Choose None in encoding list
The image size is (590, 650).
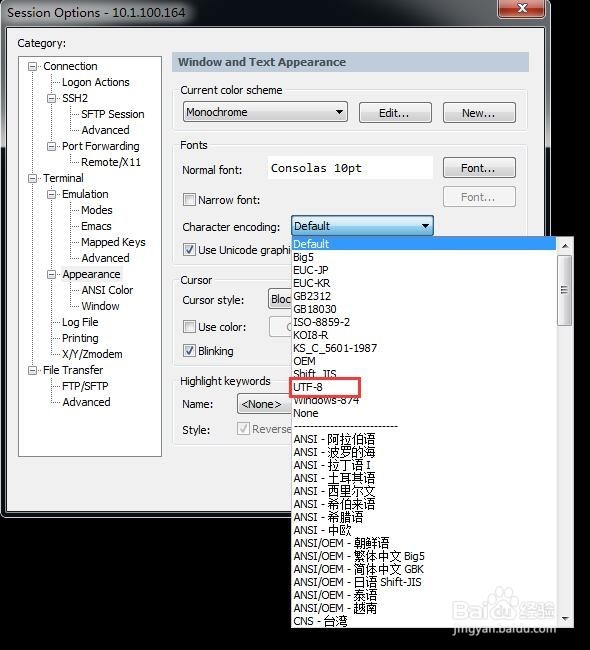[424, 413]
